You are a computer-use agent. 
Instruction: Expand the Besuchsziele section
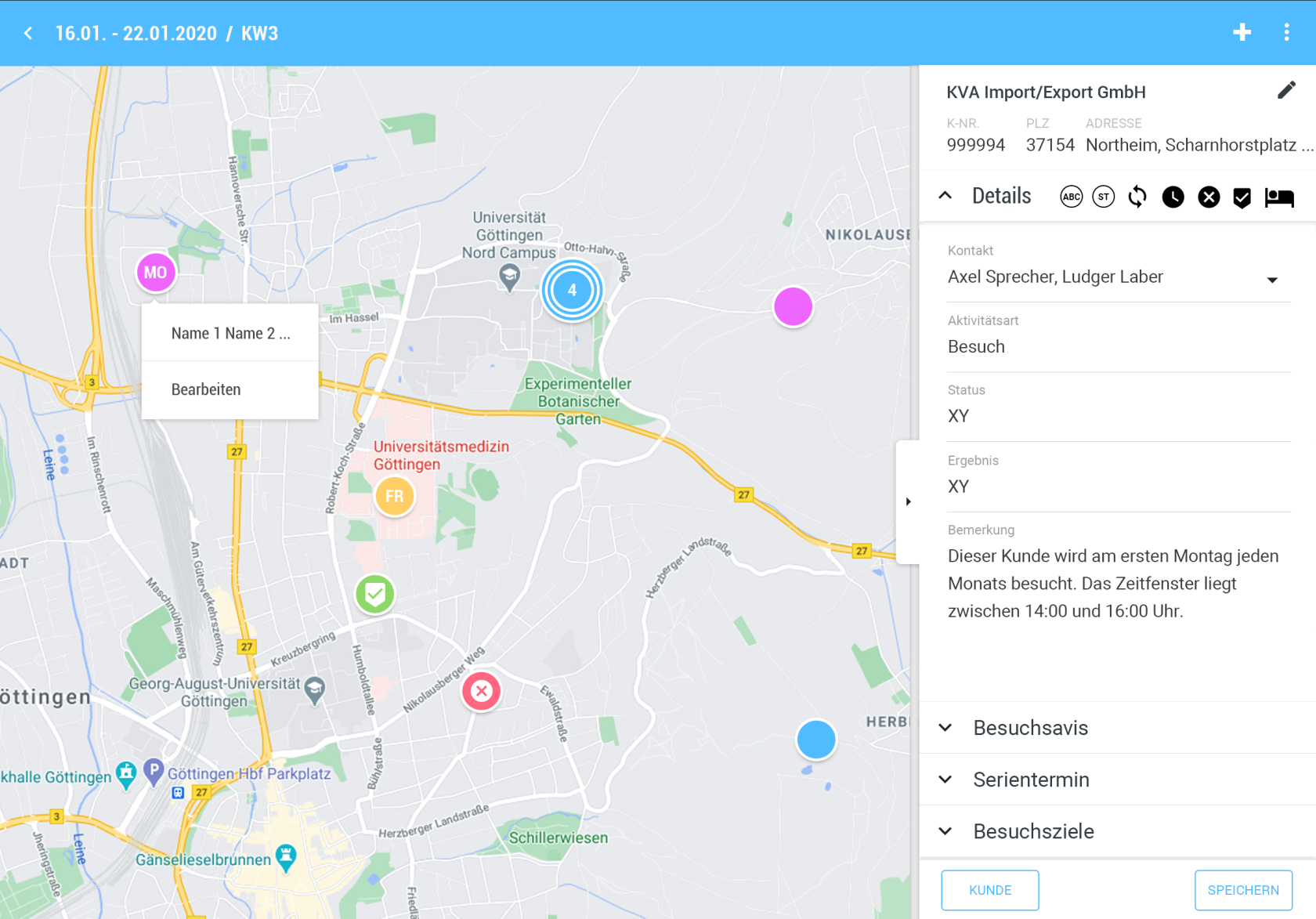tap(1118, 831)
